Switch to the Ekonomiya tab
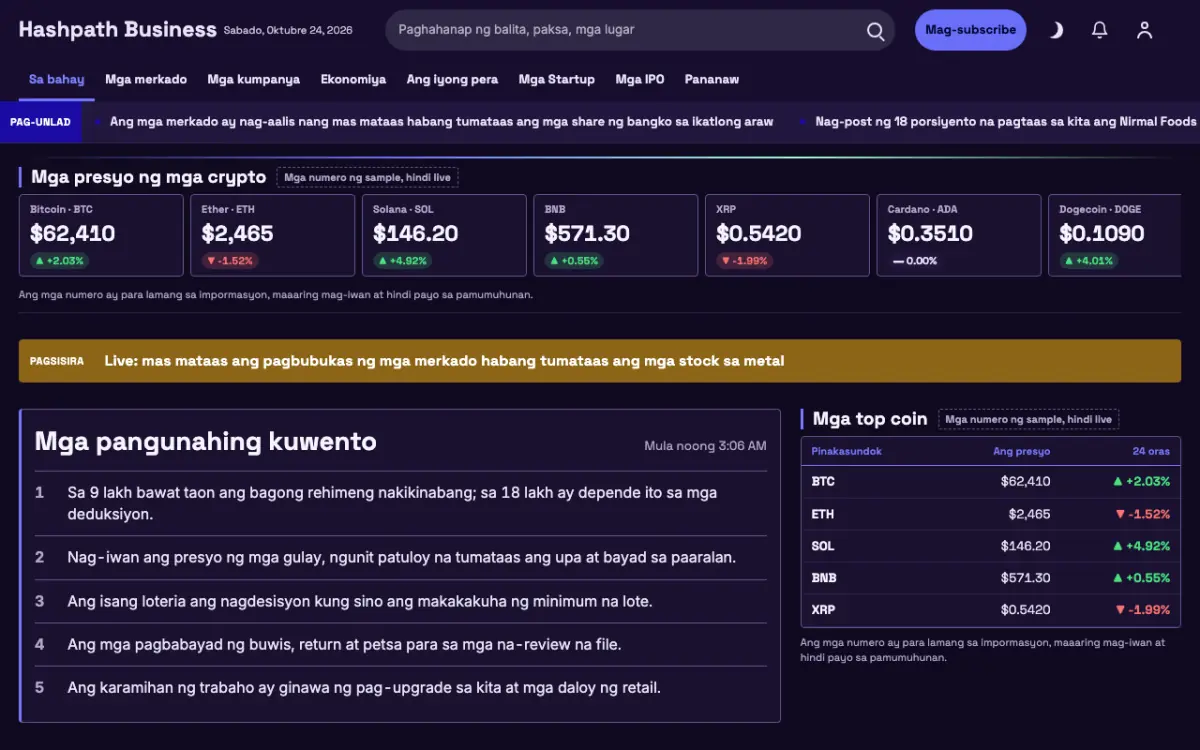The image size is (1200, 750). click(353, 79)
